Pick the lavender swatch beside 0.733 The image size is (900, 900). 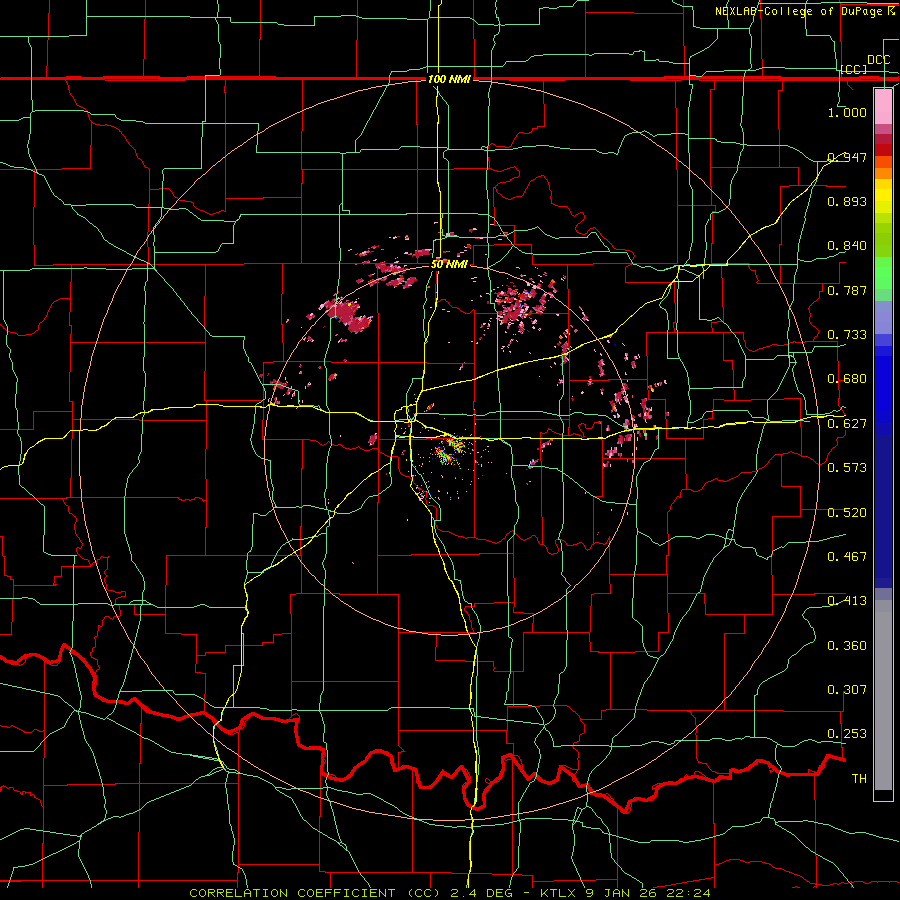pos(883,317)
